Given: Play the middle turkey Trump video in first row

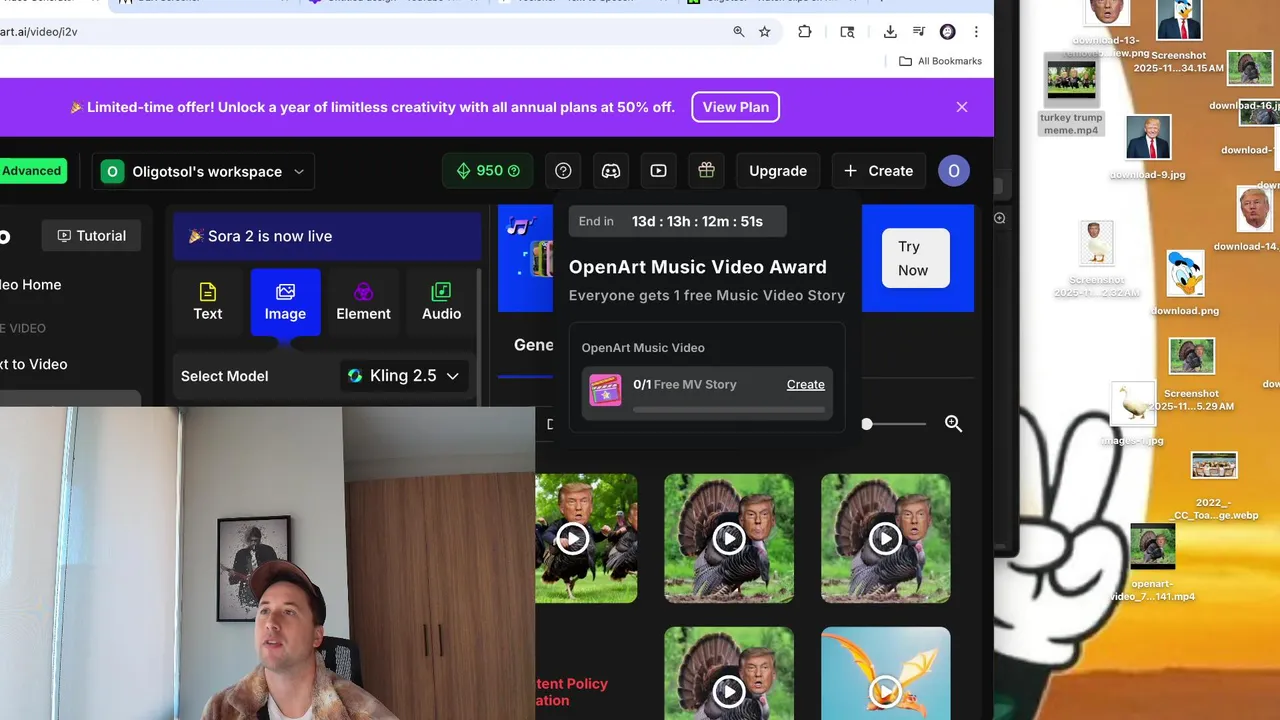Looking at the screenshot, I should pyautogui.click(x=729, y=538).
